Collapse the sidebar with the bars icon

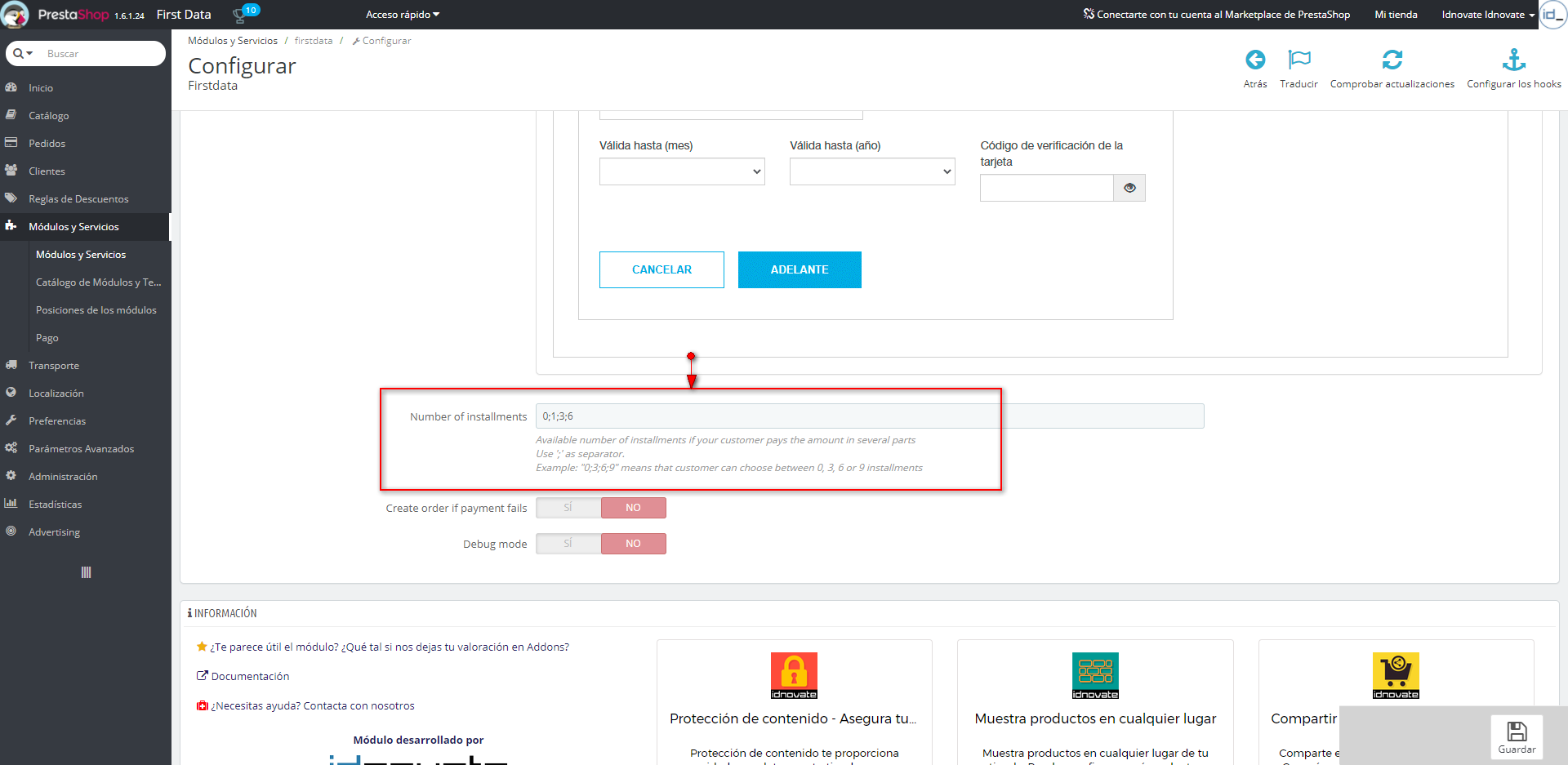[x=86, y=572]
